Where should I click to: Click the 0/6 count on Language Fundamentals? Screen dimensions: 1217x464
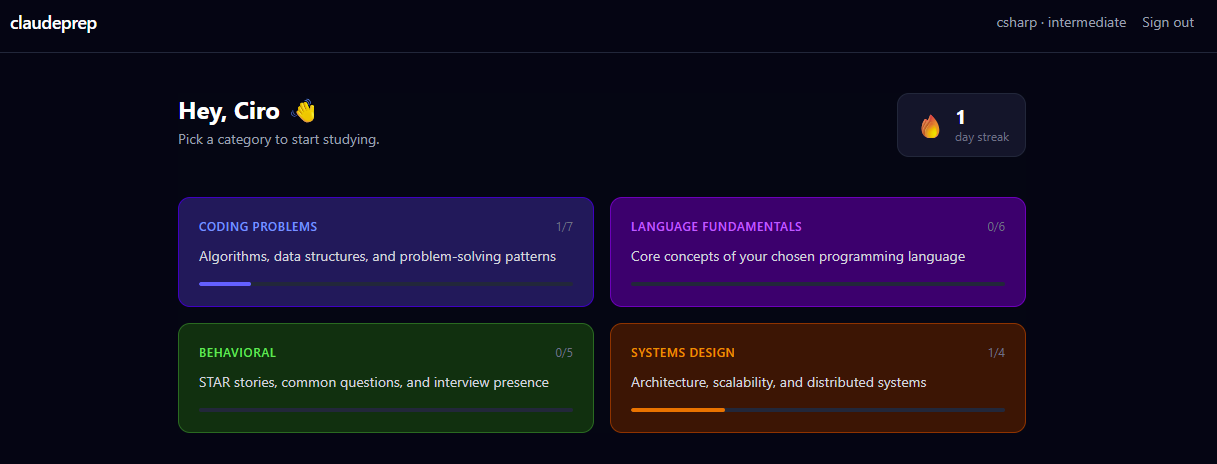[x=996, y=227]
